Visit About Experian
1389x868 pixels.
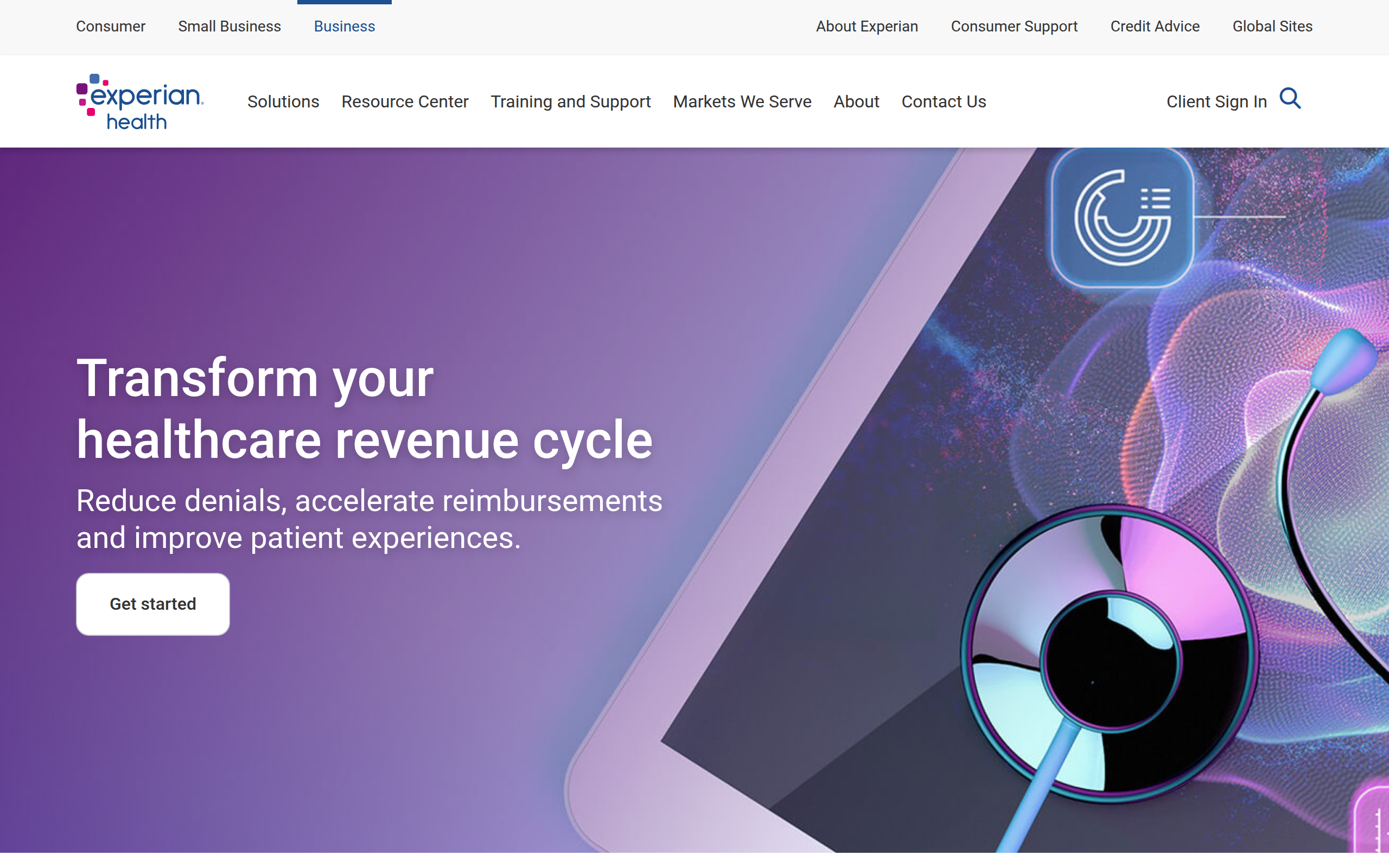[x=866, y=27]
